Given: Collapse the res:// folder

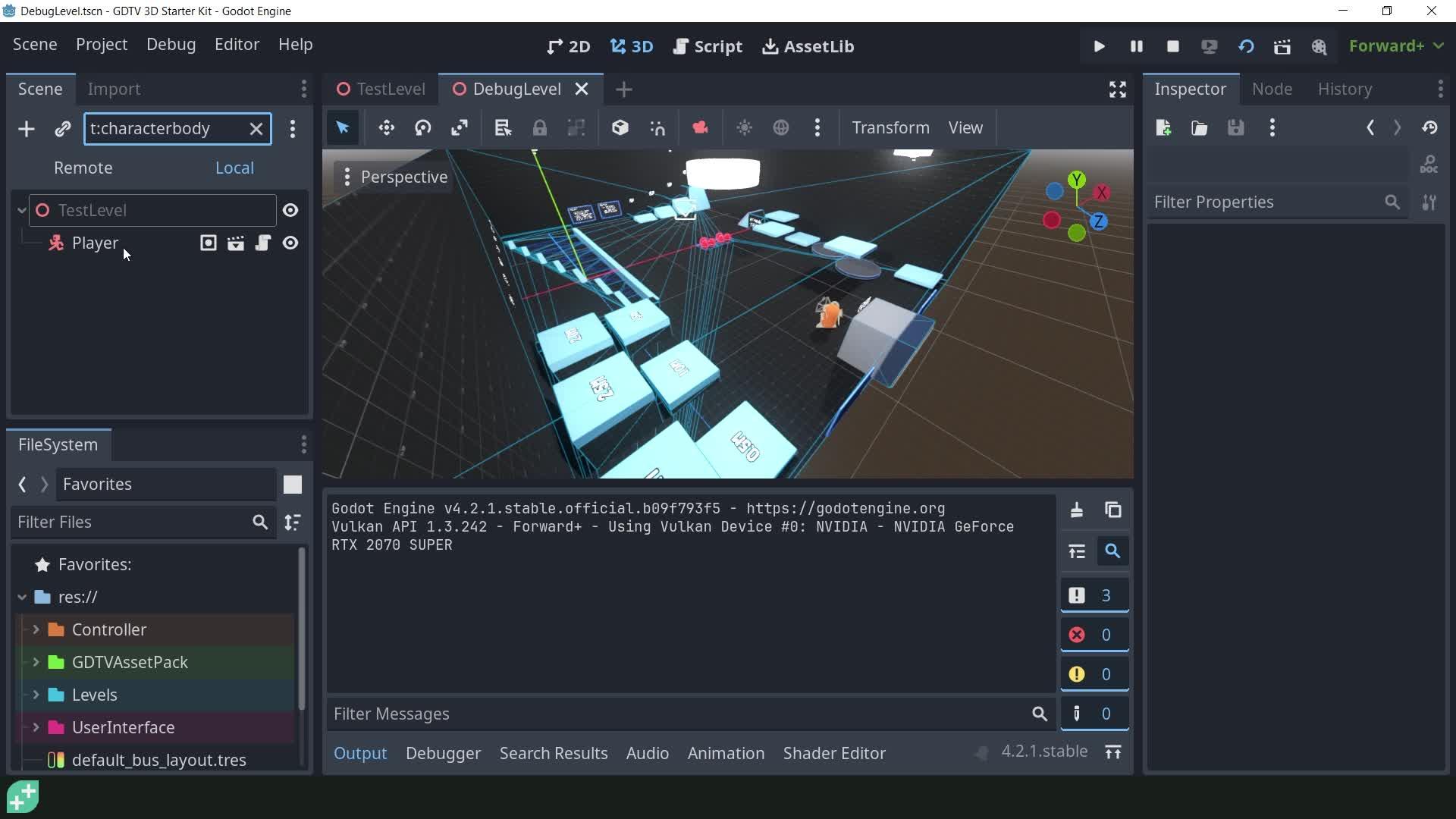Looking at the screenshot, I should click(x=22, y=597).
